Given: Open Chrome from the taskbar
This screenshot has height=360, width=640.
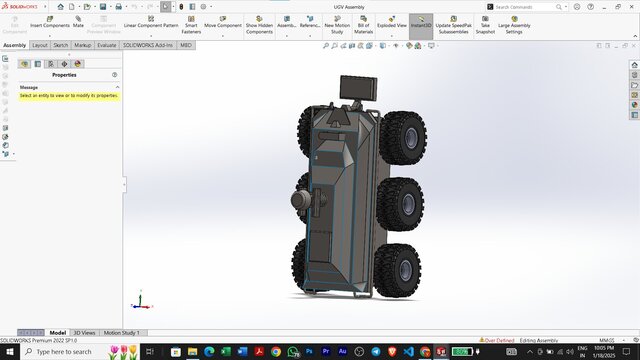Looking at the screenshot, I should 276,351.
